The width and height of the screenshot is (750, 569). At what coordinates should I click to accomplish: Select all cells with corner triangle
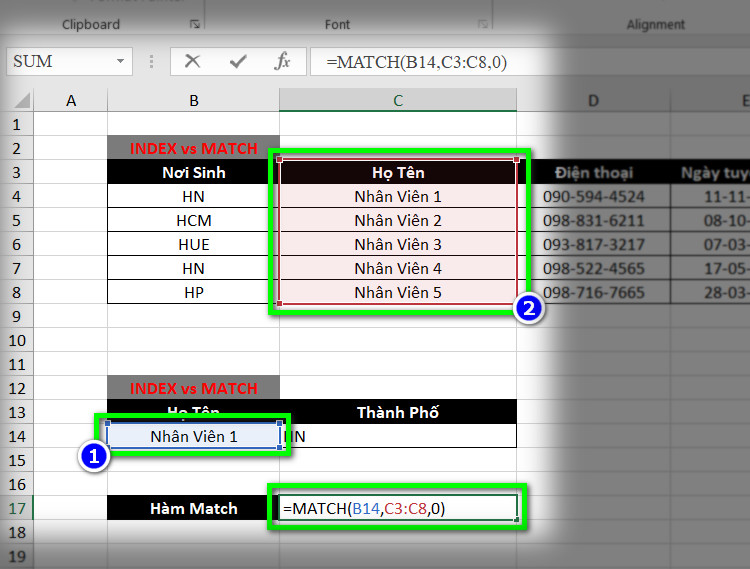22,100
